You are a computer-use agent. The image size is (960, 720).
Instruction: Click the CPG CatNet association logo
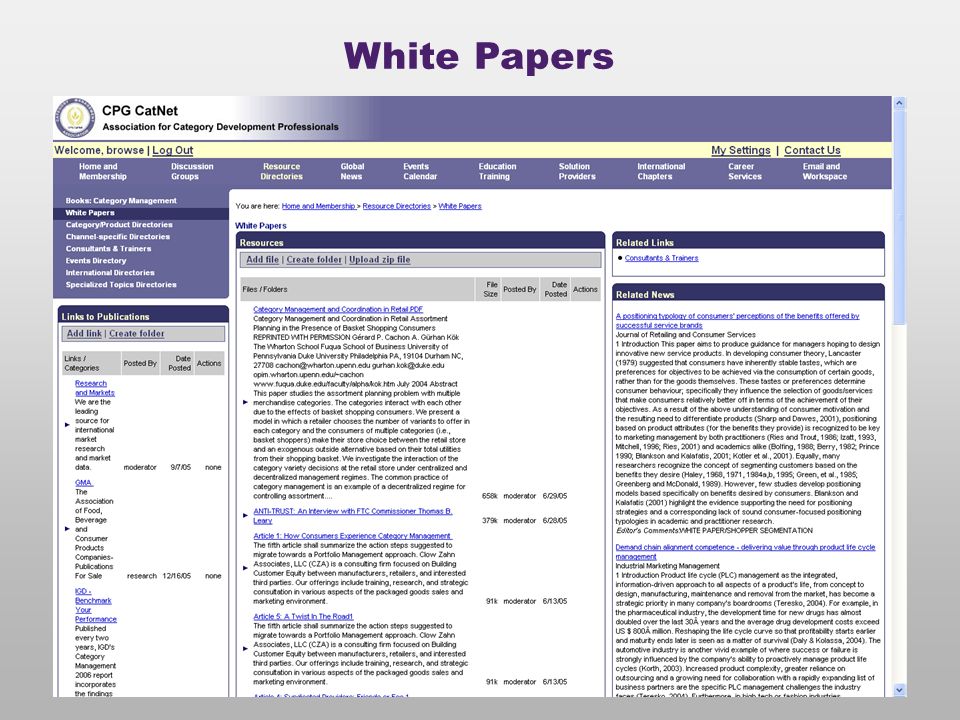tap(75, 118)
